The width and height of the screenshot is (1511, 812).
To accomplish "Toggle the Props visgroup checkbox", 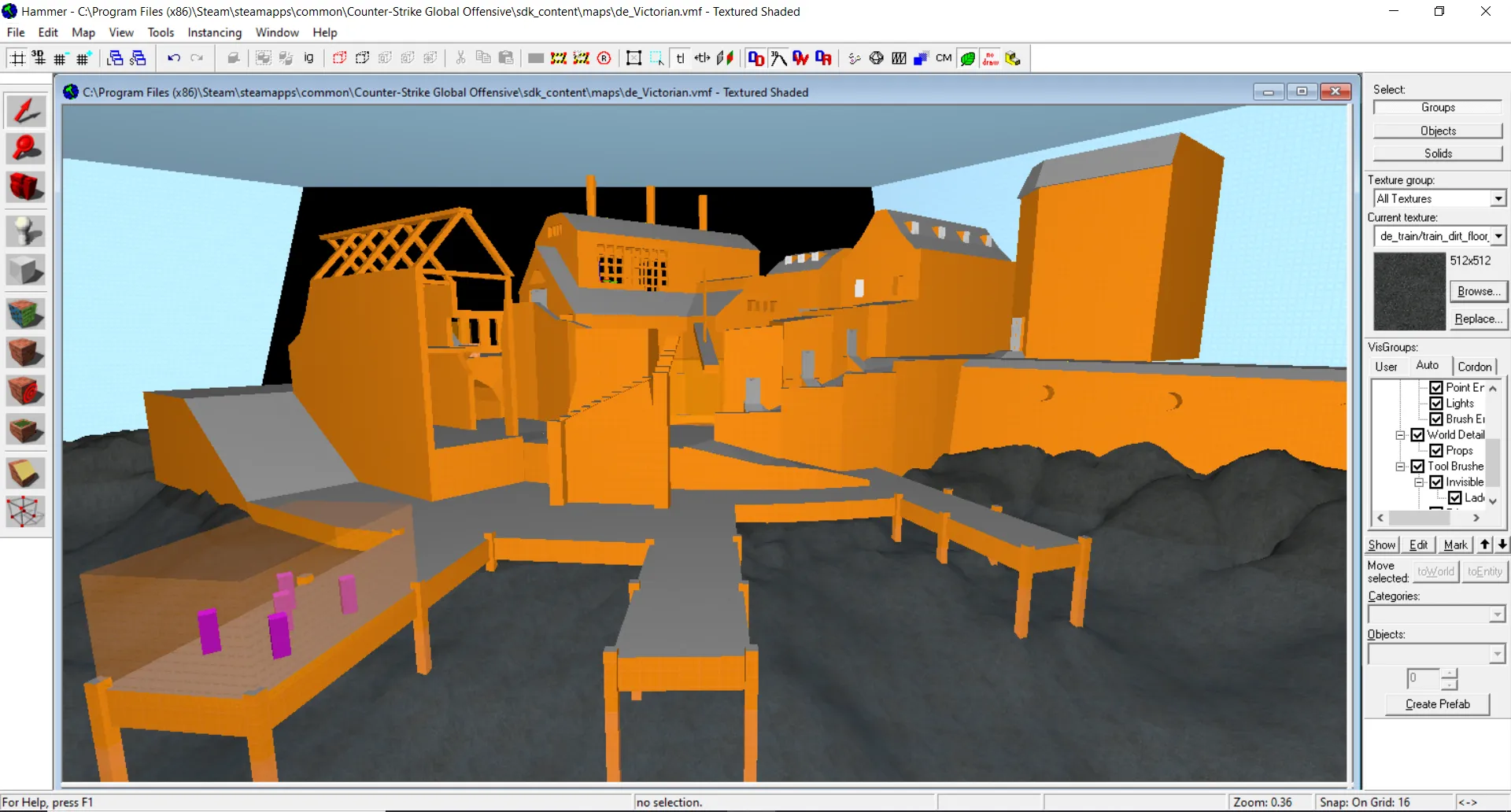I will [1436, 450].
